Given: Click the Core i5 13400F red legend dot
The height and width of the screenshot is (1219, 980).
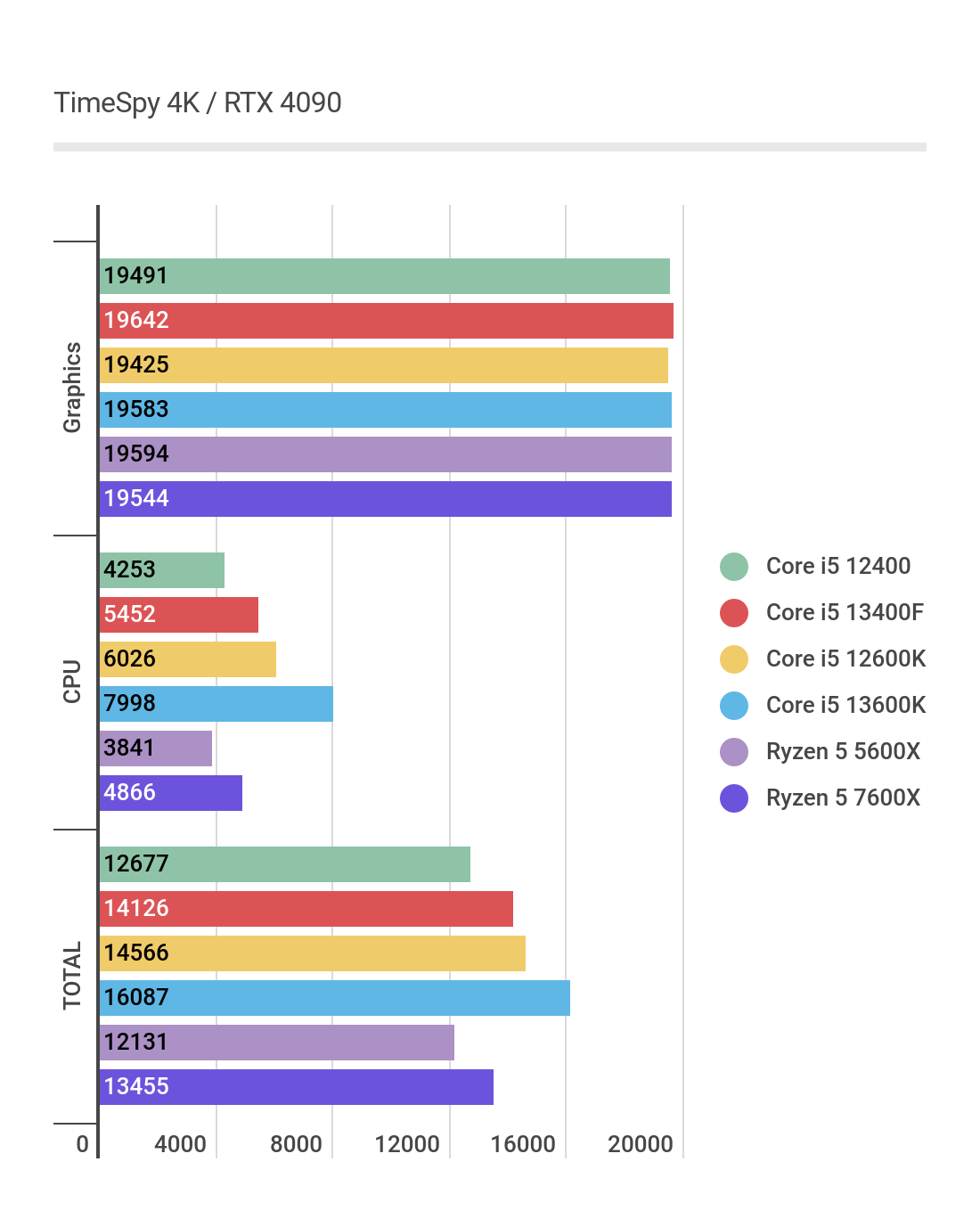Looking at the screenshot, I should (x=734, y=613).
